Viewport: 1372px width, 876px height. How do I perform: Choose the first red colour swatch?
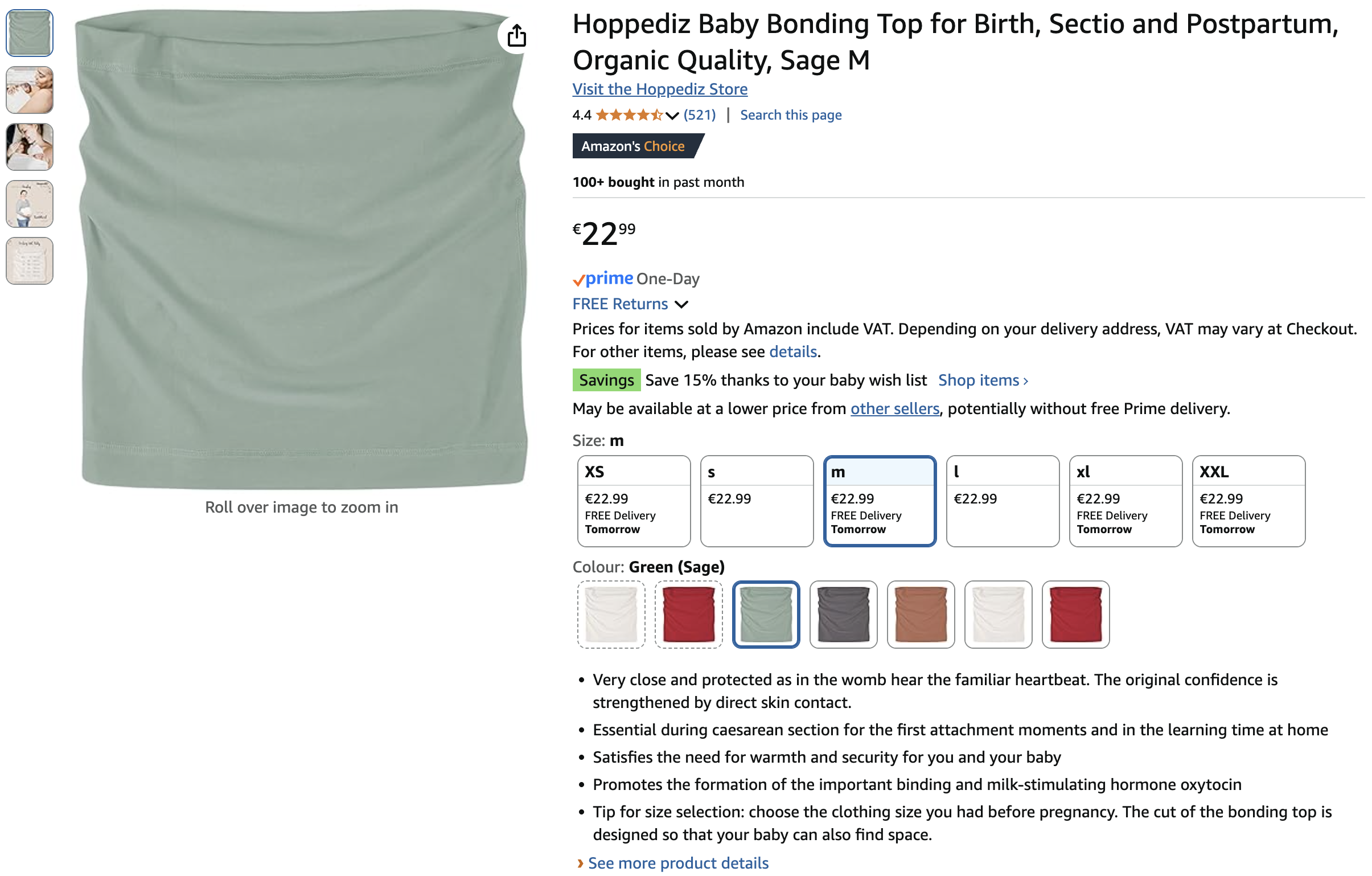(x=688, y=615)
